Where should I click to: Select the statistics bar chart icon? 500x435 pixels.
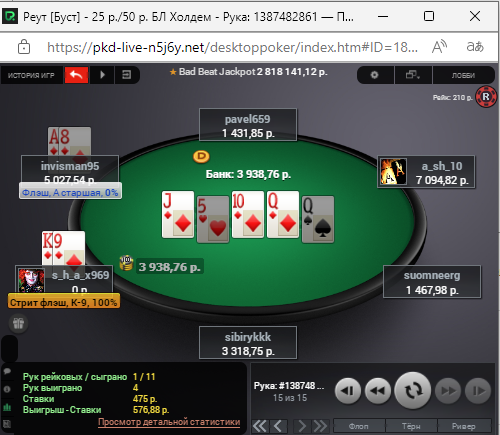[7, 407]
